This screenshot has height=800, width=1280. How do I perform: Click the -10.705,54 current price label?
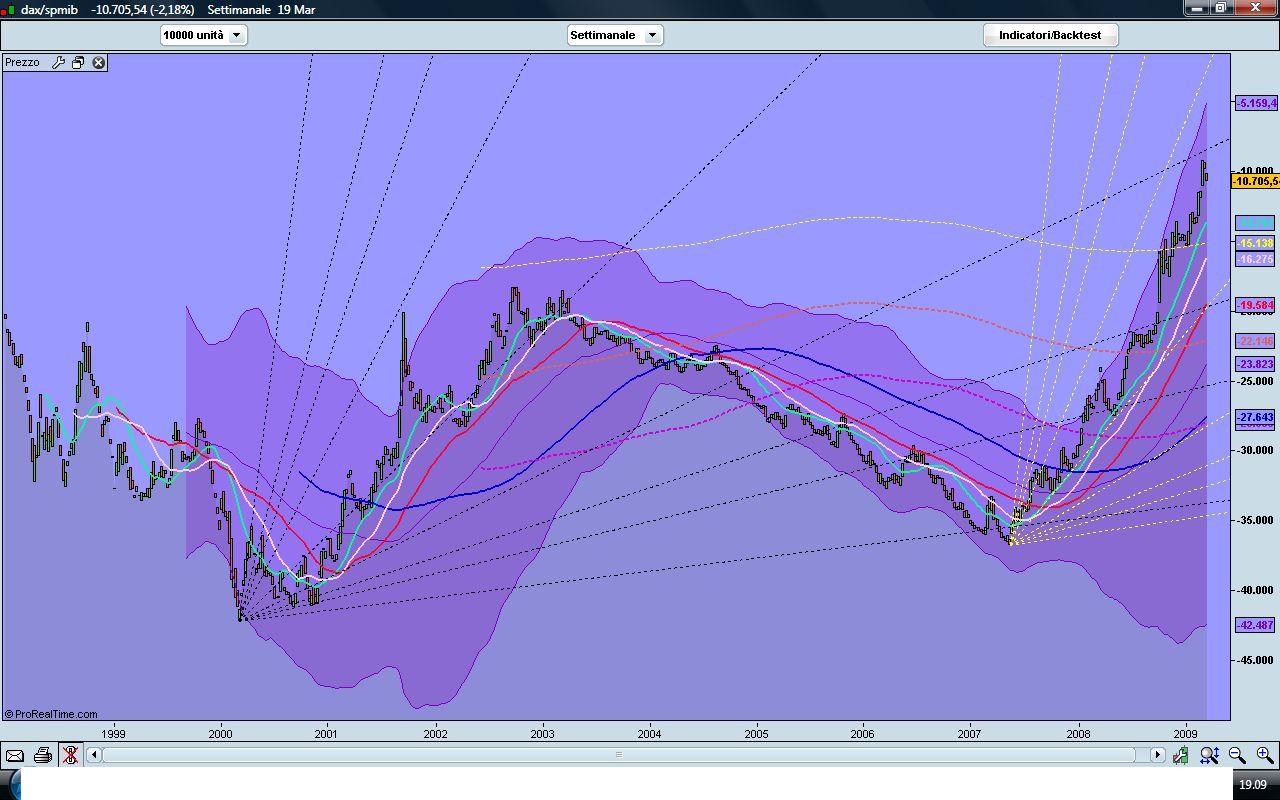pyautogui.click(x=1255, y=181)
